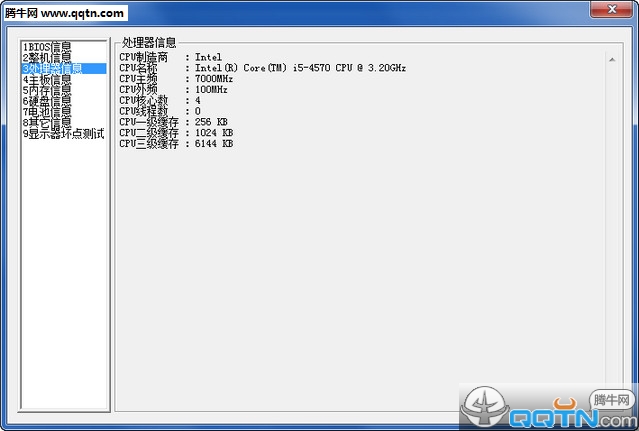Screen dimensions: 639x431
Task: Show the 5内存信息 page
Action: point(64,90)
